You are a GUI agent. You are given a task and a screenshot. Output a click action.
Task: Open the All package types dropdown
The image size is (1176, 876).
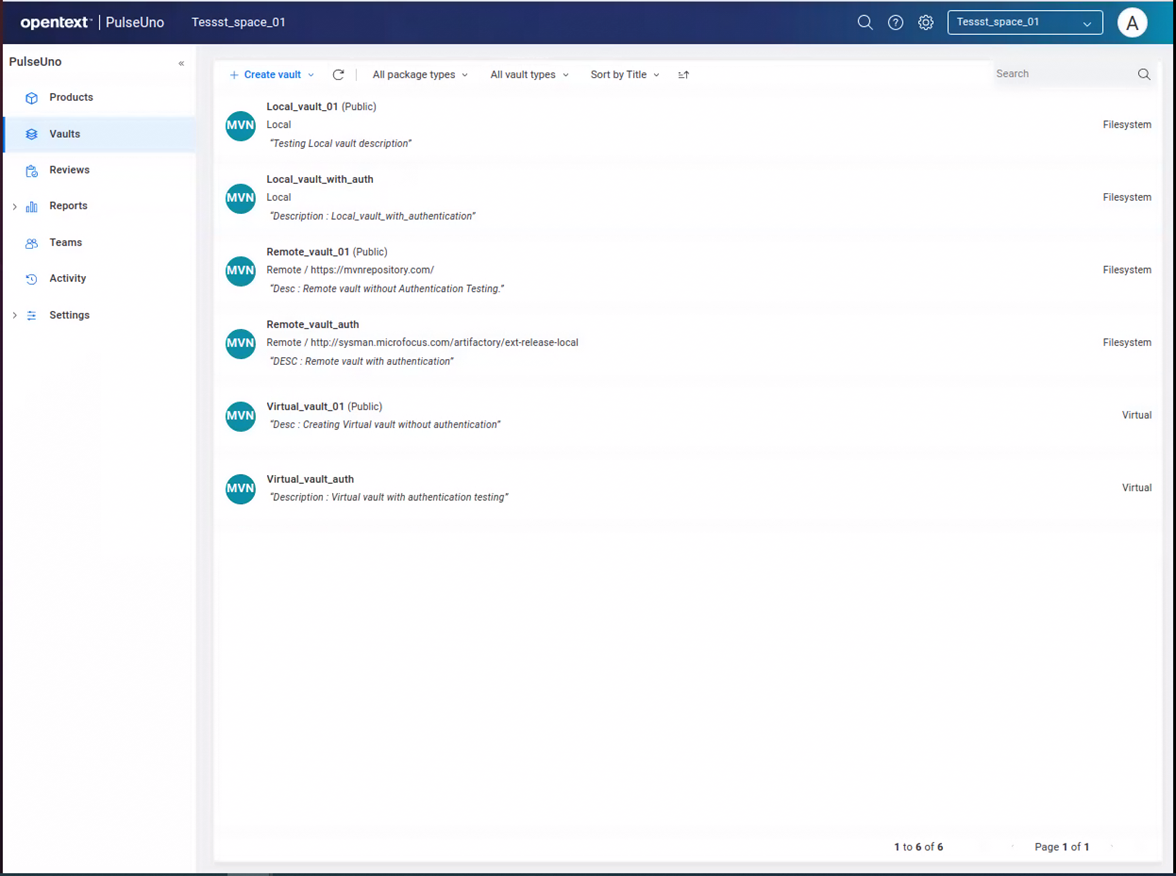420,75
